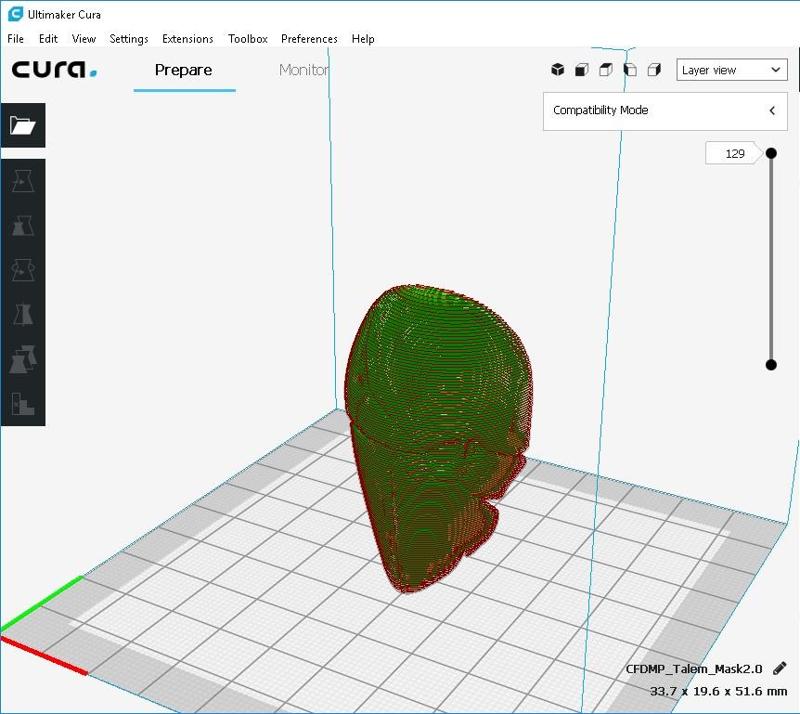Expand the Compatibility Mode panel chevron
Viewport: 800px width, 714px height.
coord(772,111)
